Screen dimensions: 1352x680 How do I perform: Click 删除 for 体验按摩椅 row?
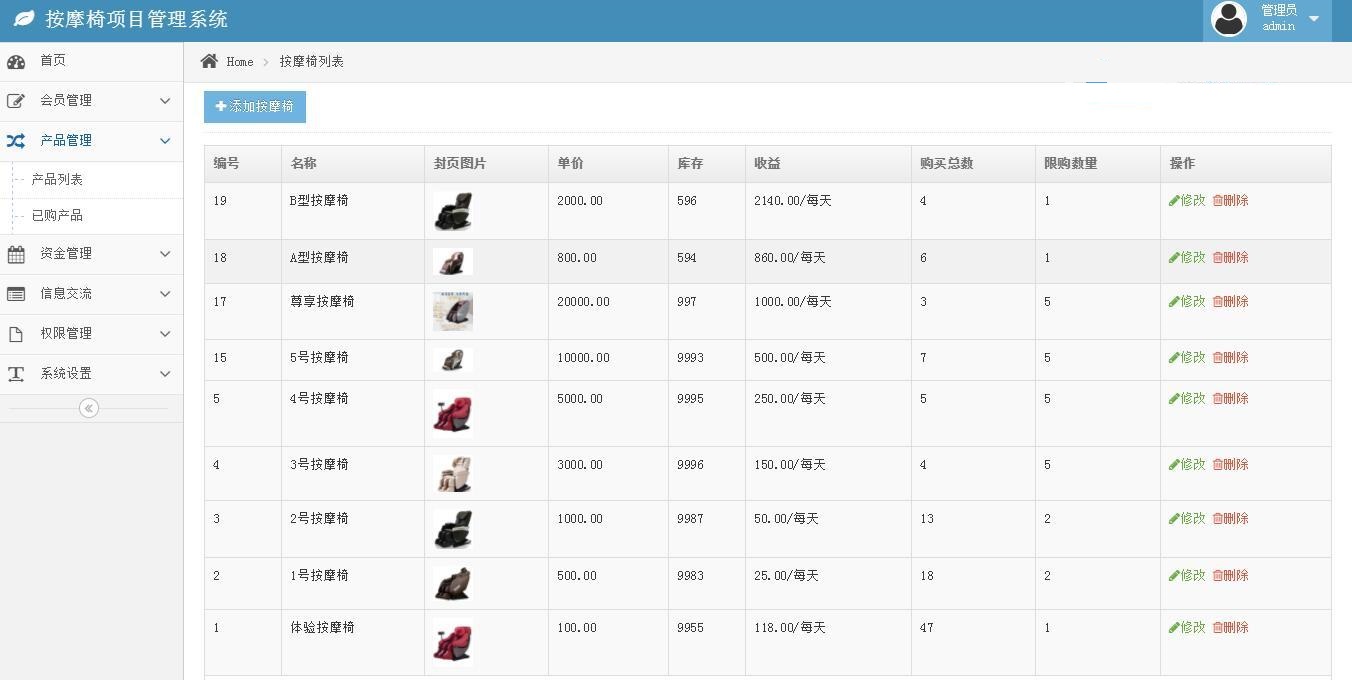[x=1230, y=628]
